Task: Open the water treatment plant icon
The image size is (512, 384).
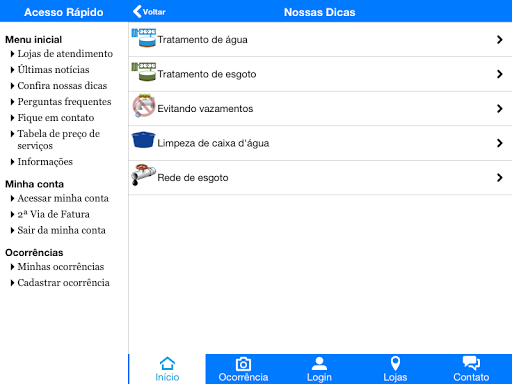Action: (x=144, y=38)
